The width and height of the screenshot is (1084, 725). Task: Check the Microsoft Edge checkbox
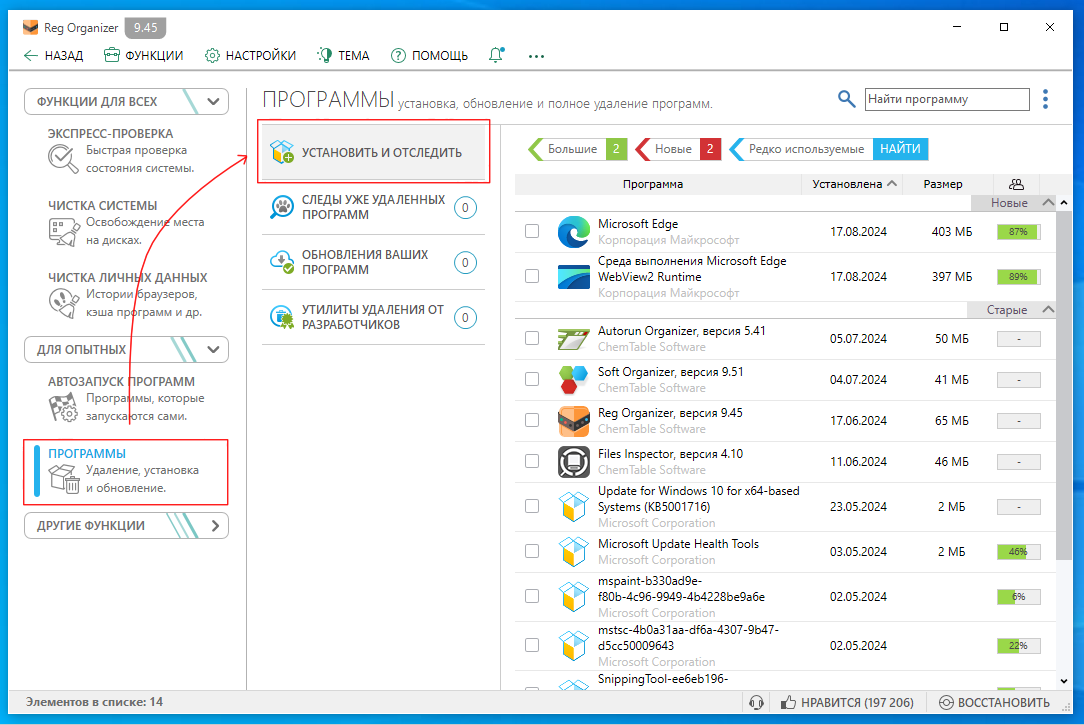(532, 232)
